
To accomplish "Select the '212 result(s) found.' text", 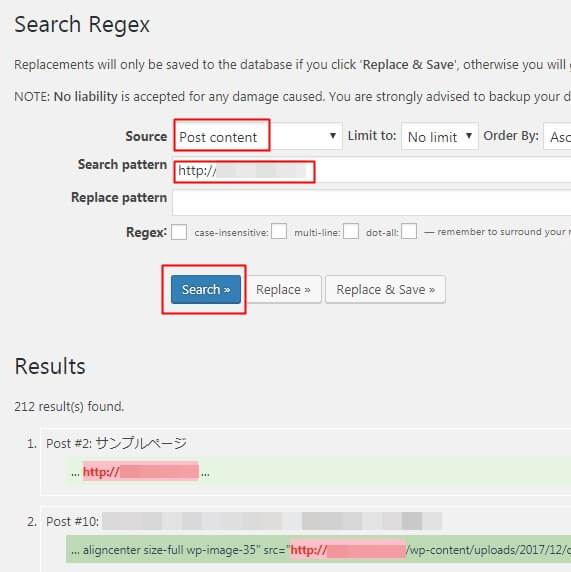I will (x=69, y=406).
